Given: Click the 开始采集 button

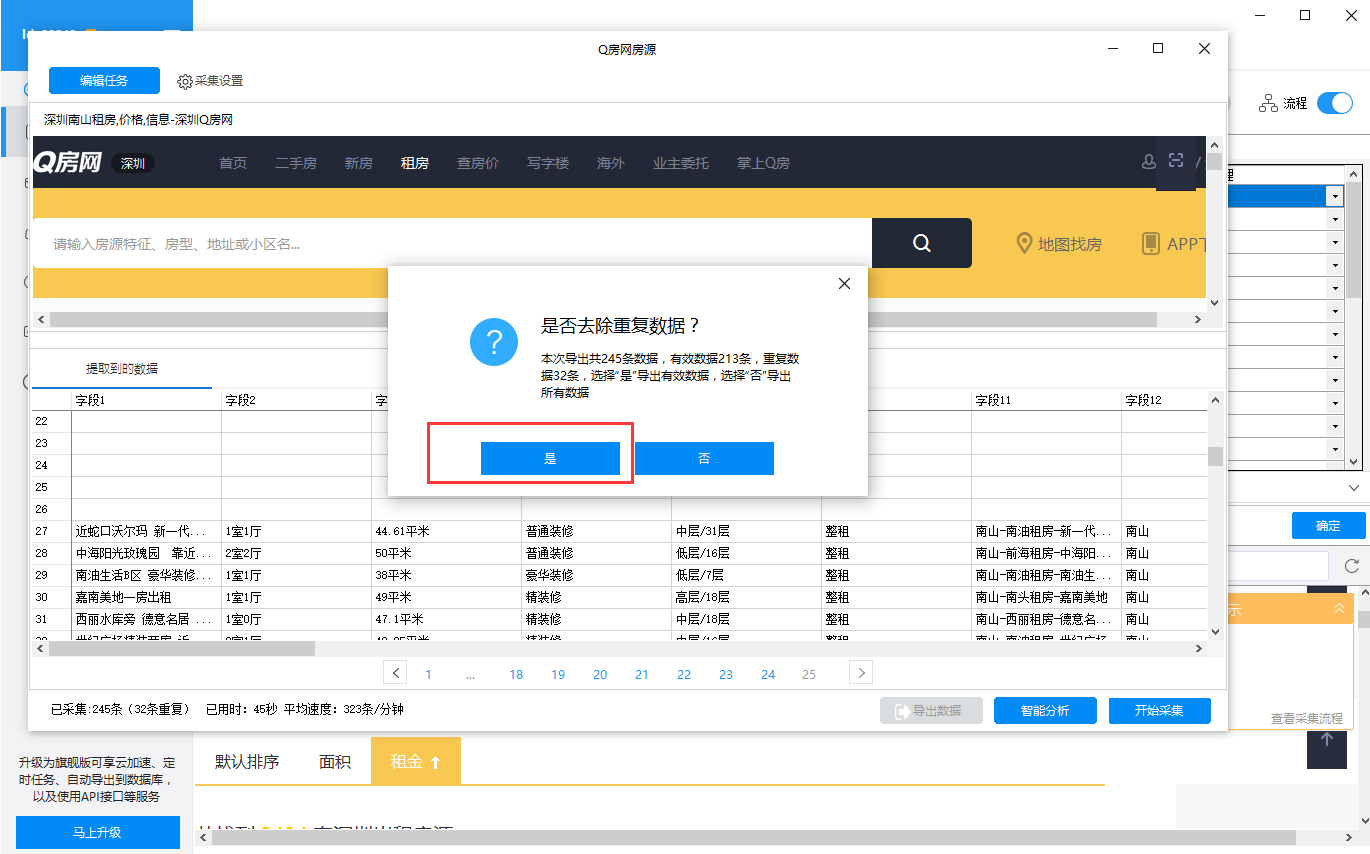Looking at the screenshot, I should coord(1160,711).
